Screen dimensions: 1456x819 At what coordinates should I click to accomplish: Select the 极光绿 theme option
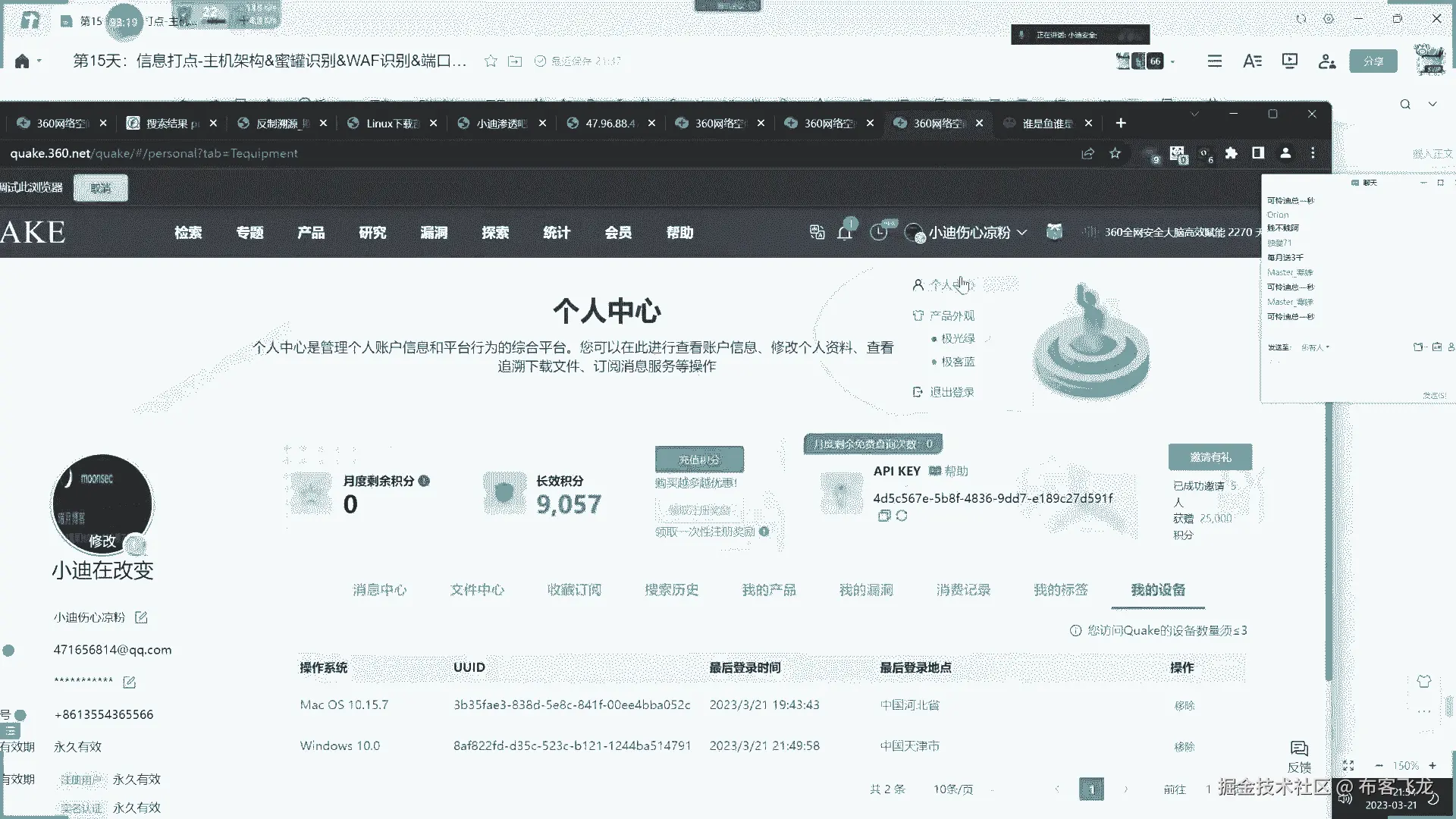click(x=958, y=339)
